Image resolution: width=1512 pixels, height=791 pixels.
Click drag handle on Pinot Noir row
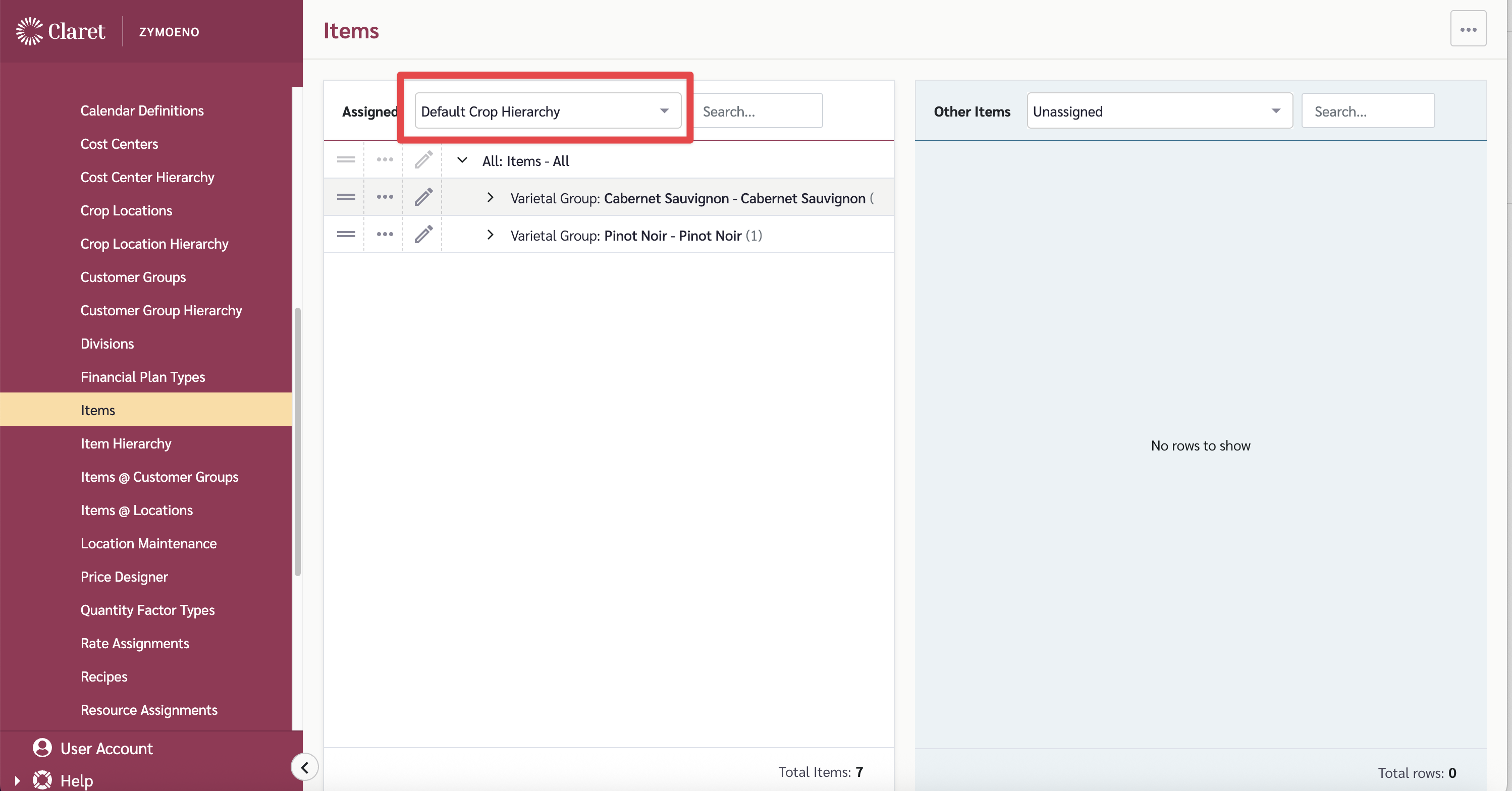346,235
